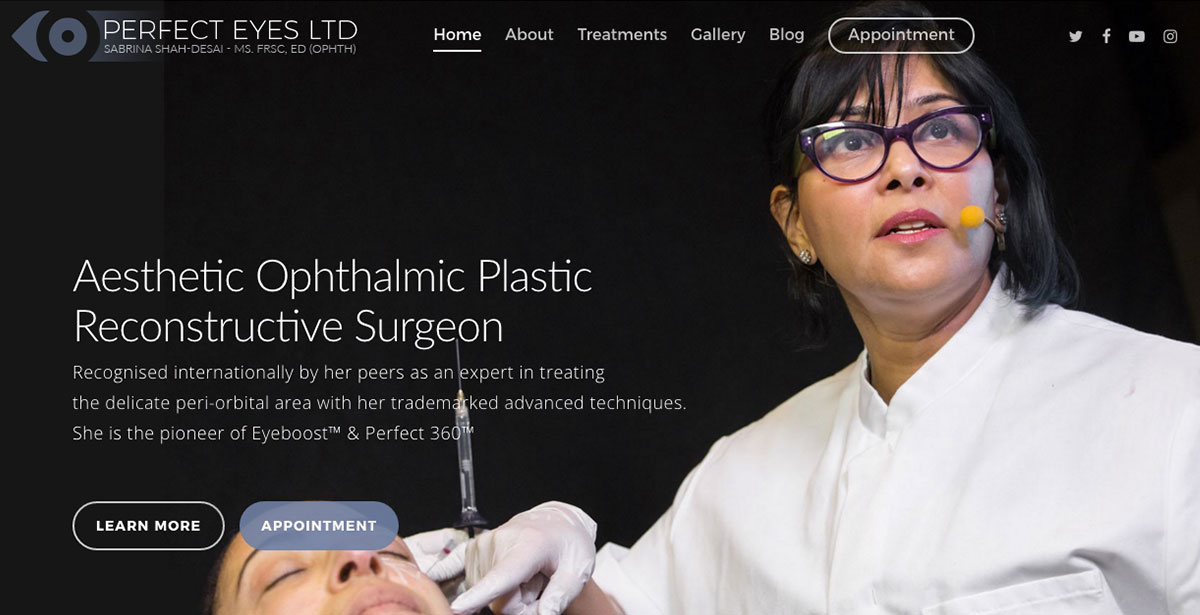Click the blue APPOINTMENT hero button
This screenshot has width=1200, height=615.
pos(319,525)
